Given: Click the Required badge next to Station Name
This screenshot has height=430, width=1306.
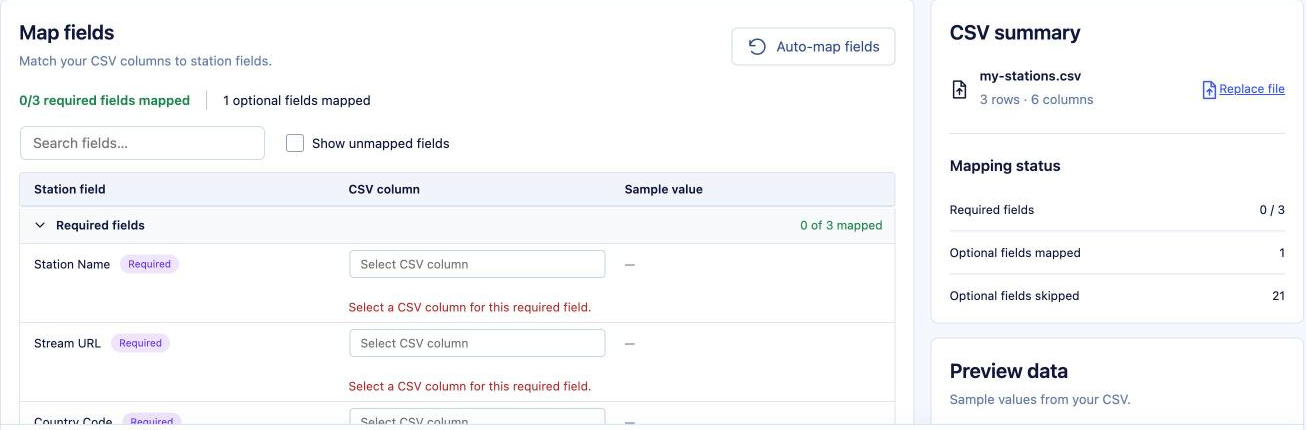Looking at the screenshot, I should 150,264.
